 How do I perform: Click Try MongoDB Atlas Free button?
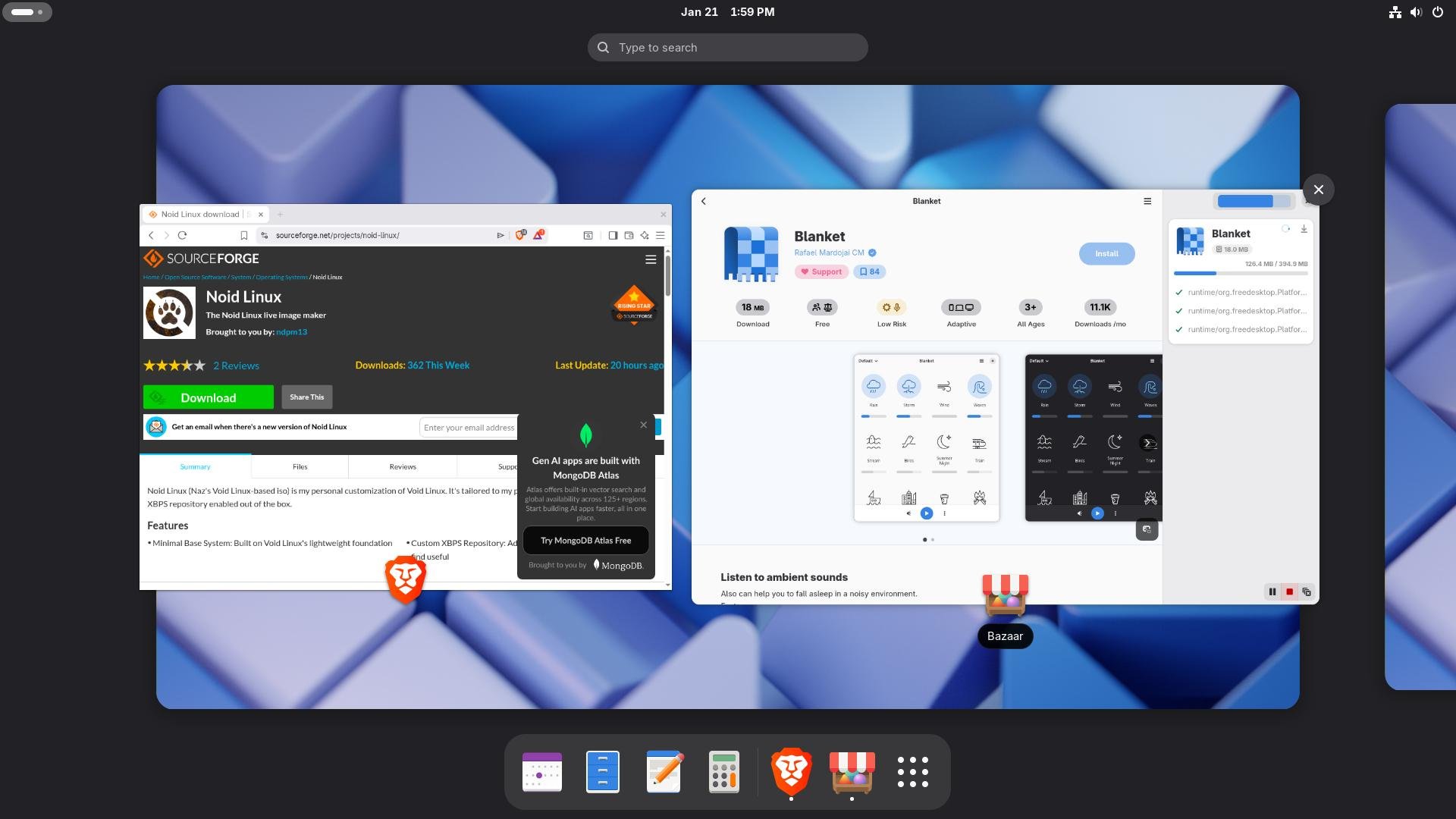coord(585,541)
